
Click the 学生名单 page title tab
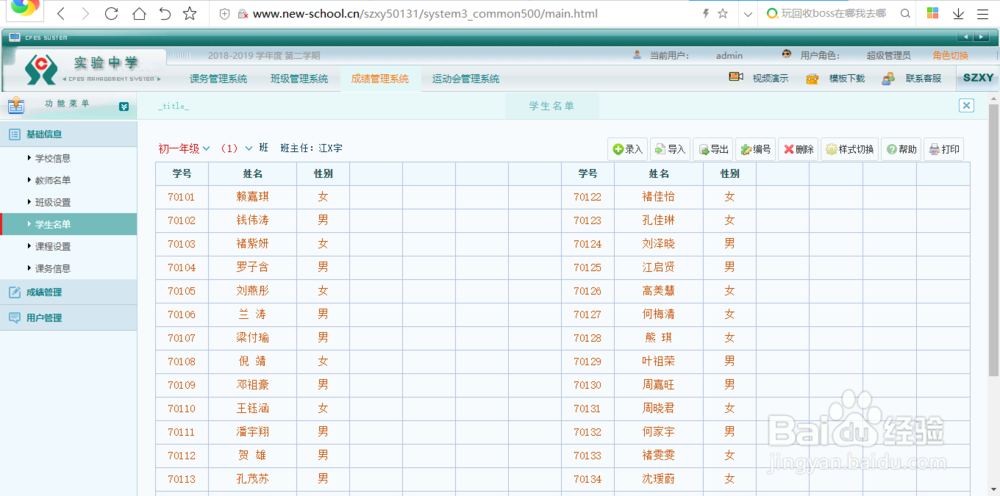click(552, 106)
